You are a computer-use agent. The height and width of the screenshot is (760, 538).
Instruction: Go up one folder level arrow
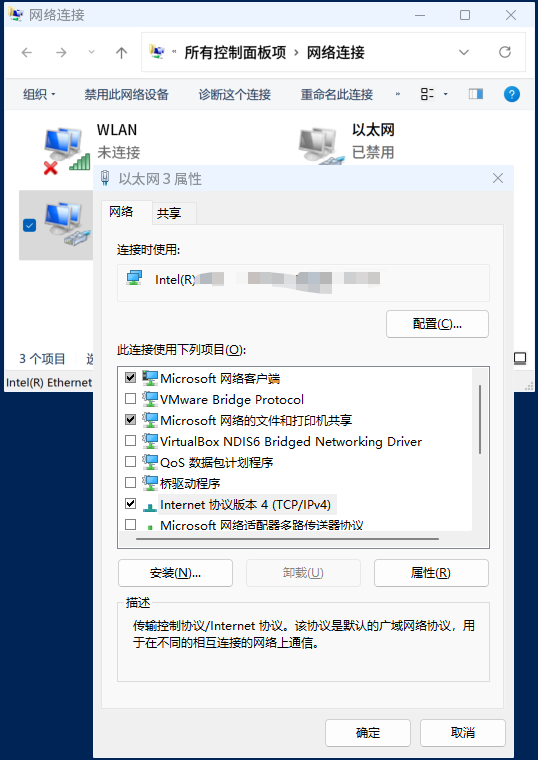pyautogui.click(x=122, y=52)
